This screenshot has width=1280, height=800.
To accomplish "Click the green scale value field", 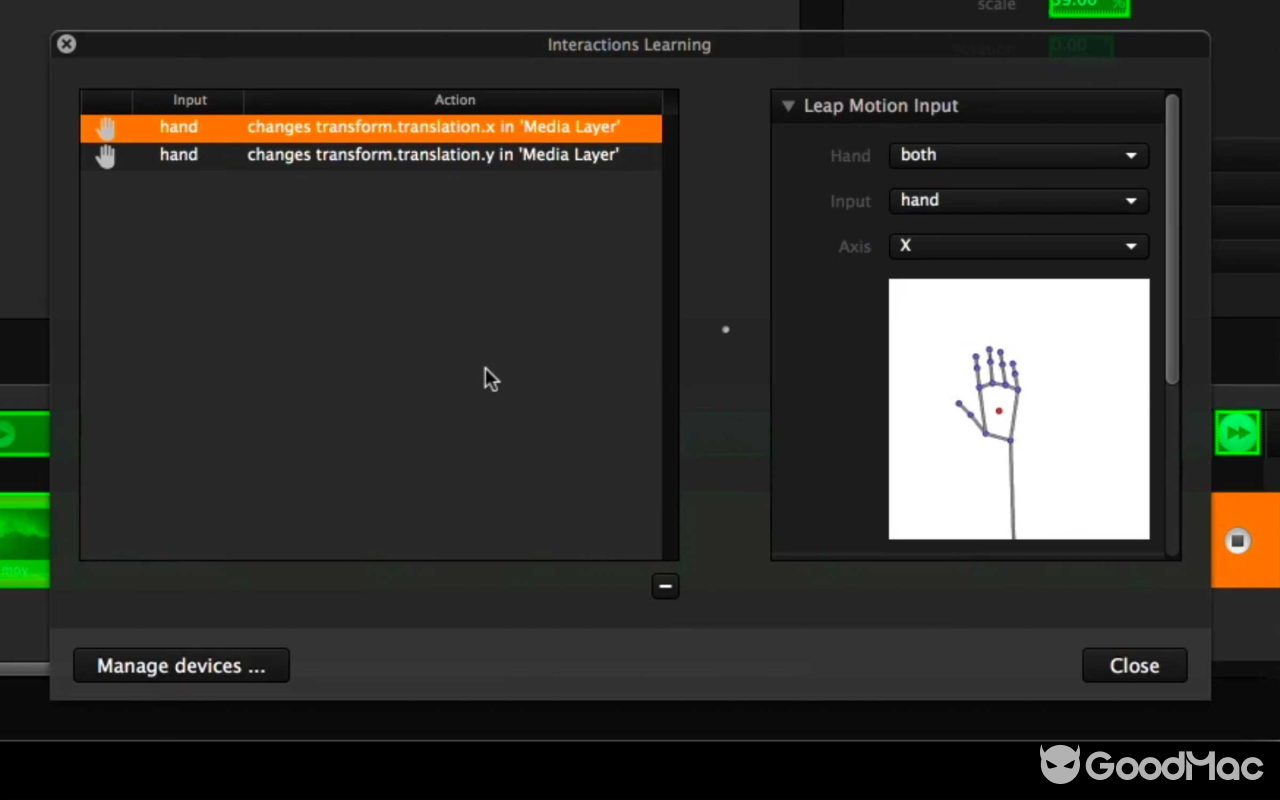I will point(1087,6).
